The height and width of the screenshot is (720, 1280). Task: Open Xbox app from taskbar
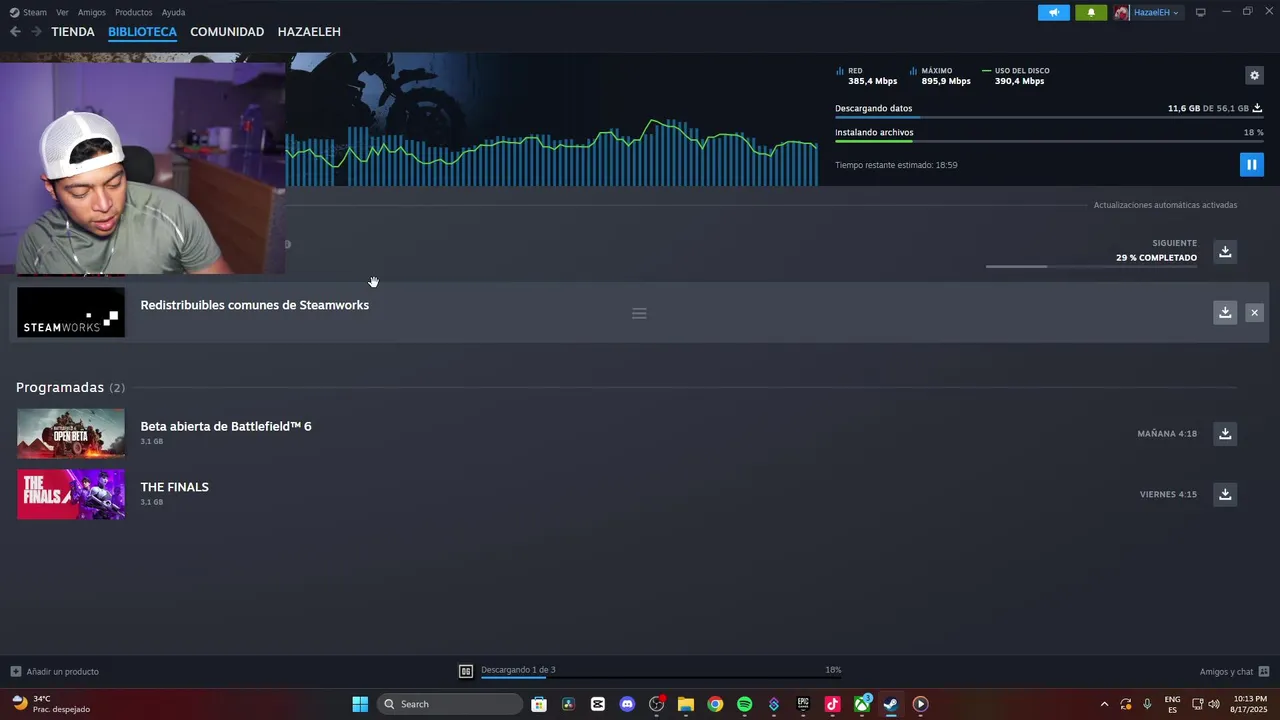click(862, 704)
